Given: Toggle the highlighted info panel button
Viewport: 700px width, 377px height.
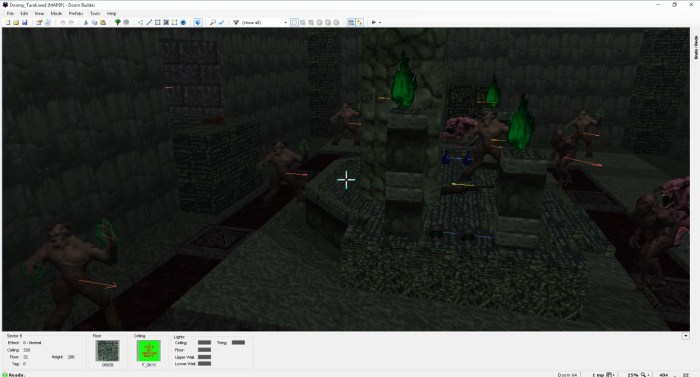Looking at the screenshot, I should click(351, 22).
